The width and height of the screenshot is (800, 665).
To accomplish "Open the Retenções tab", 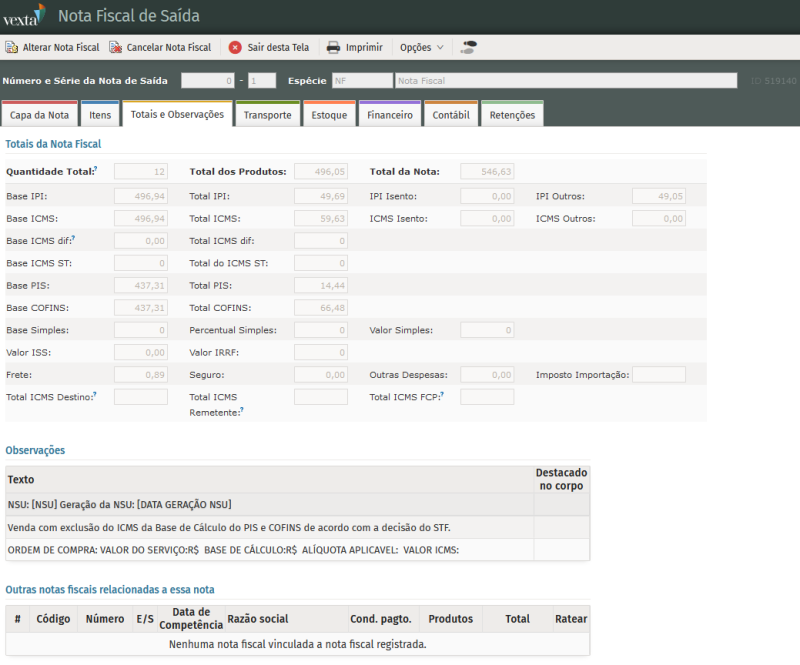I will (x=512, y=115).
